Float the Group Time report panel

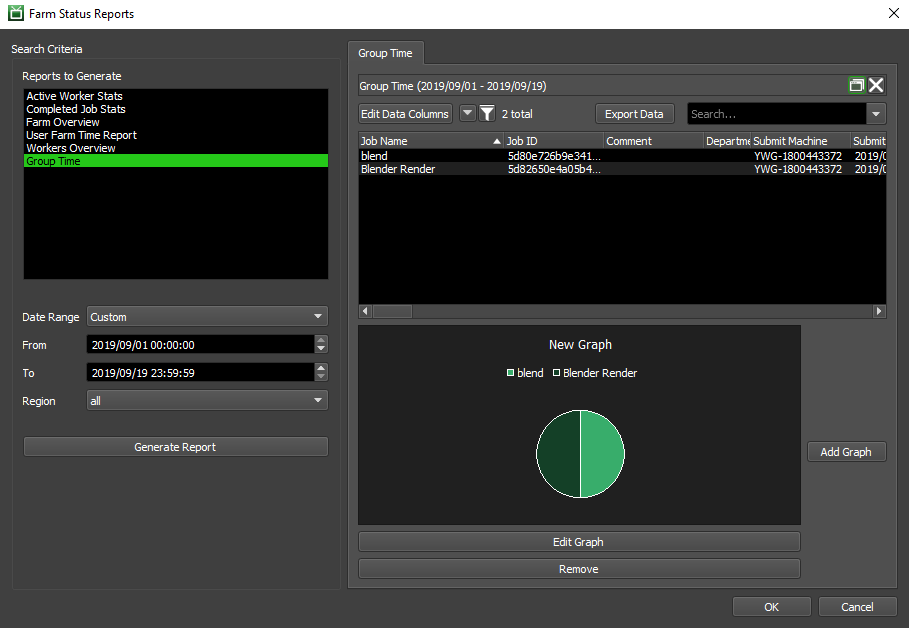[856, 85]
